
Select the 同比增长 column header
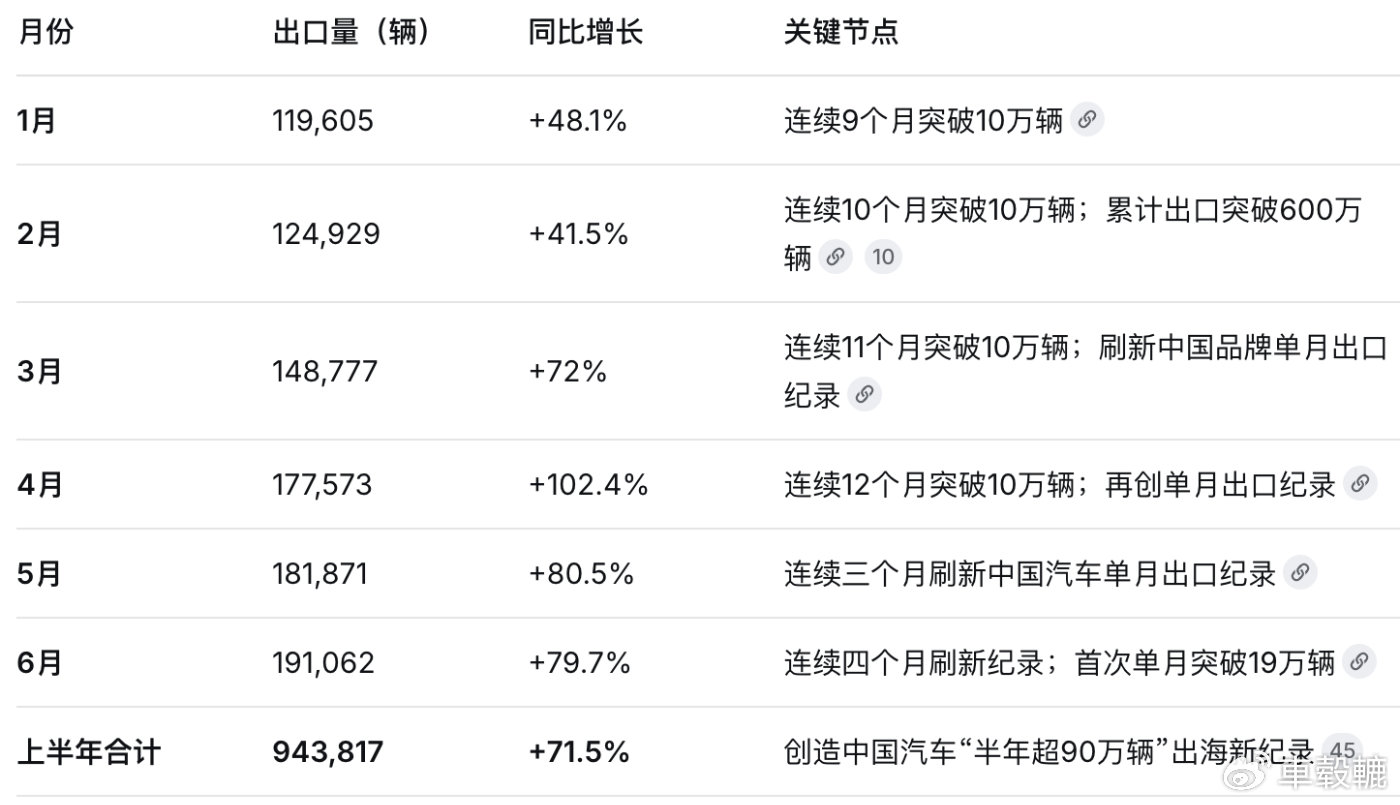585,31
